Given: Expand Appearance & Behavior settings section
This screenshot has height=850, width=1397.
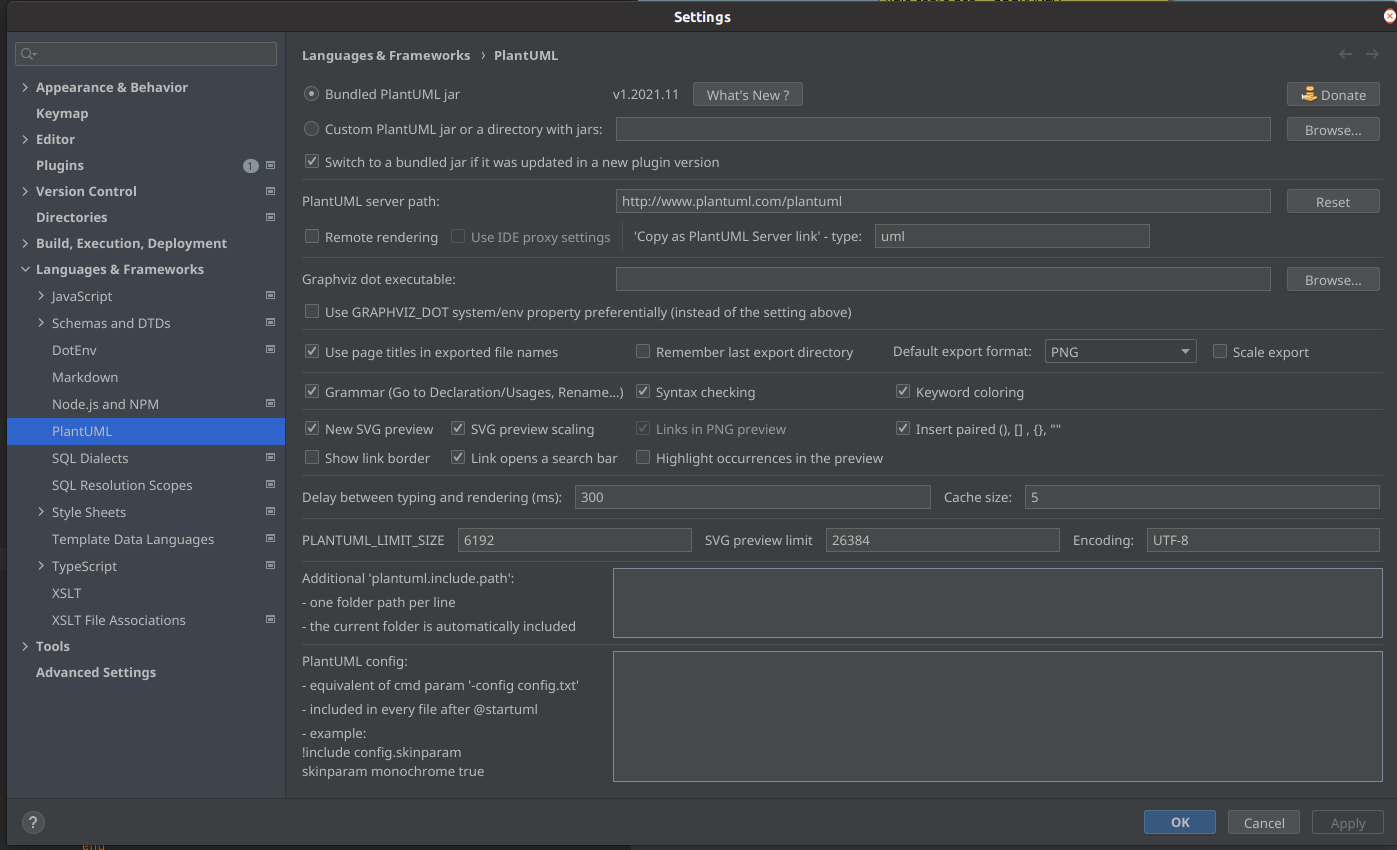Looking at the screenshot, I should coord(25,87).
